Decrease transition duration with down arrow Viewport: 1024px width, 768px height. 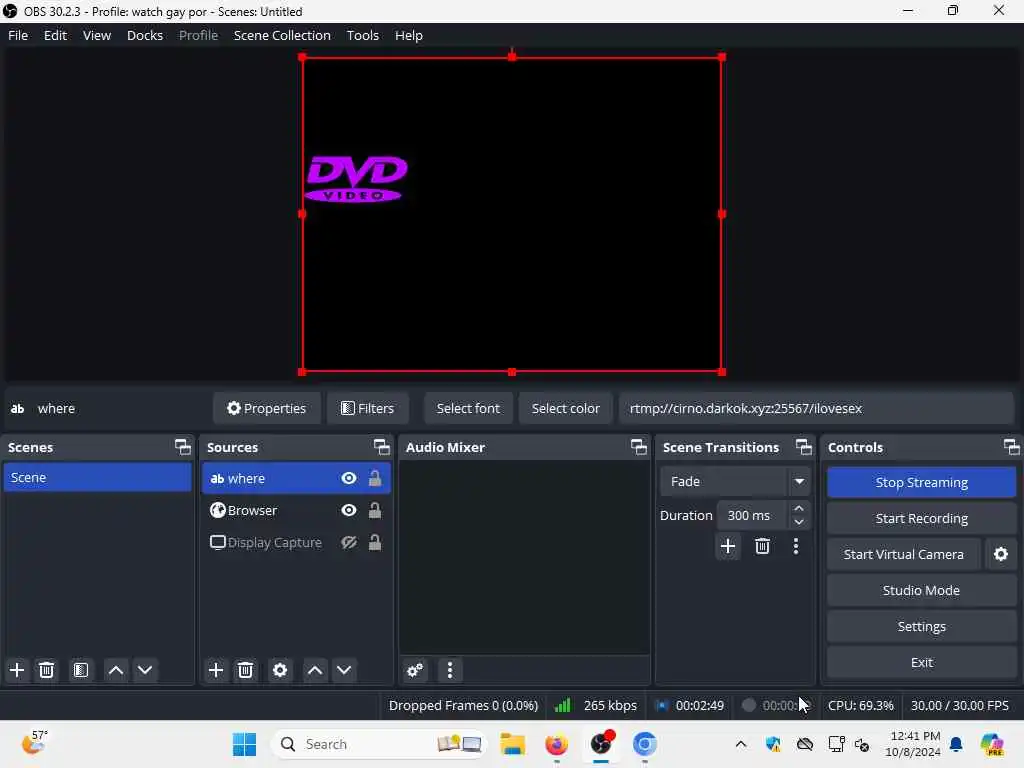(x=798, y=522)
